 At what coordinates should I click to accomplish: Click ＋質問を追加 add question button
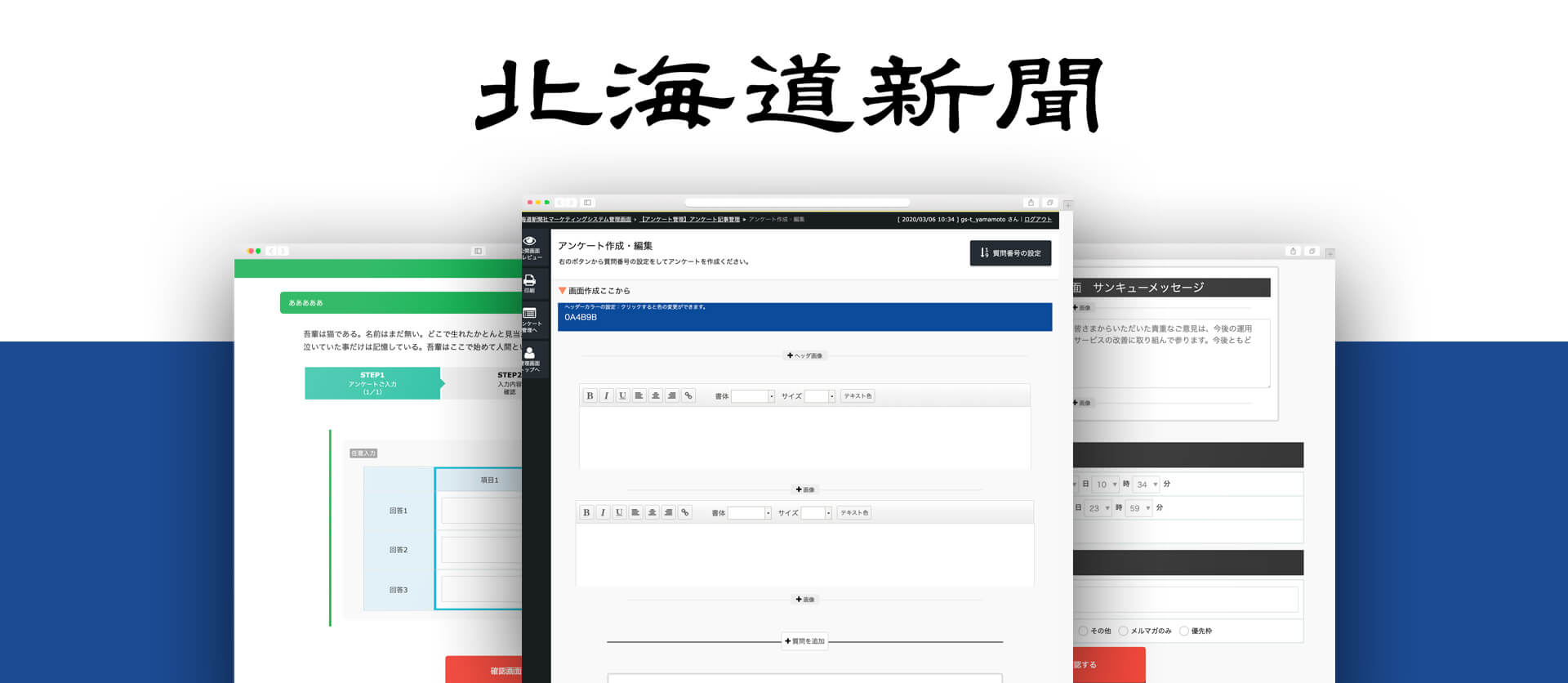pyautogui.click(x=804, y=641)
